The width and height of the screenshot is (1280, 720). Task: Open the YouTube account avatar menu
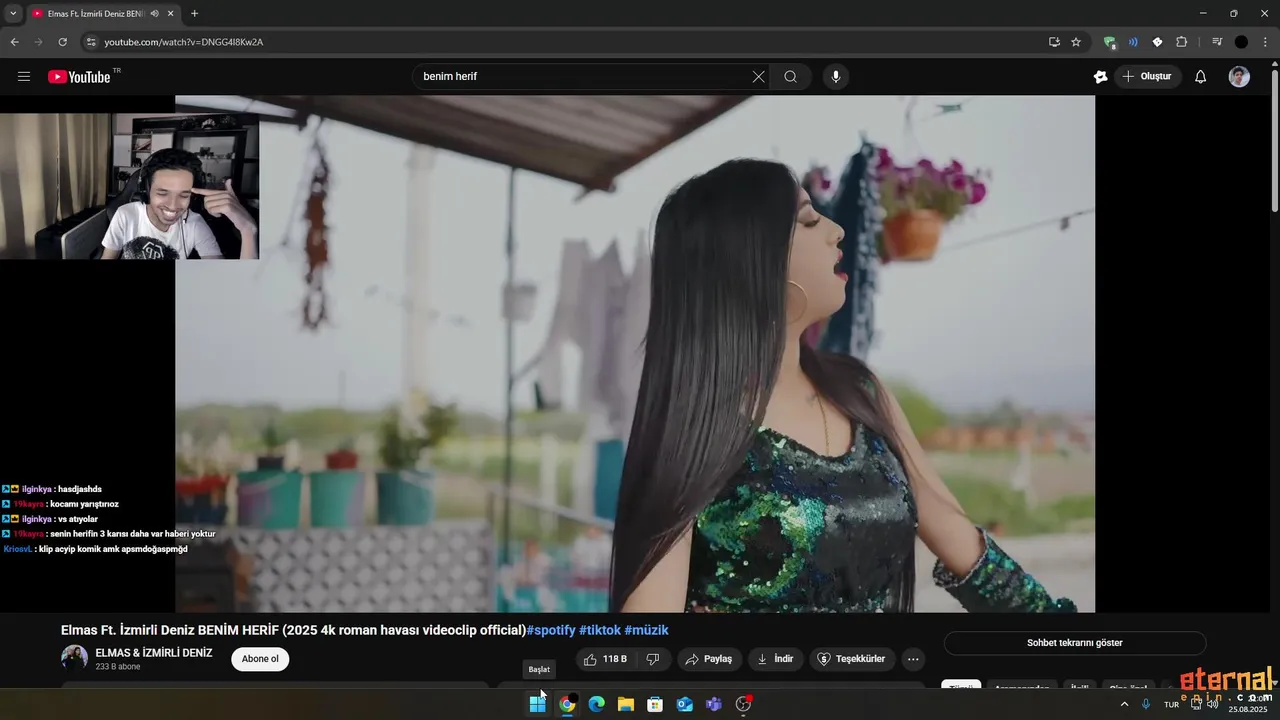pyautogui.click(x=1239, y=77)
